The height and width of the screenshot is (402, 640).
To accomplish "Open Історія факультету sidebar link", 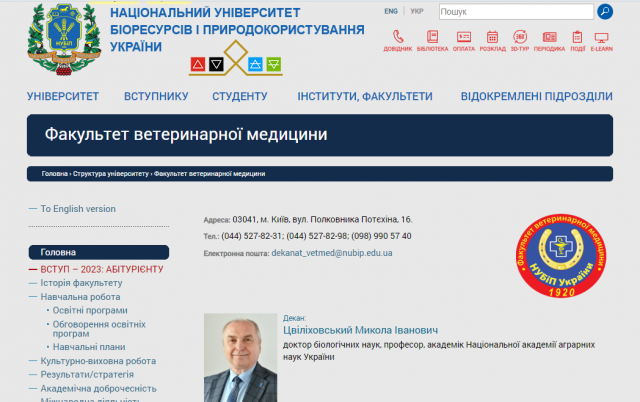I will pyautogui.click(x=81, y=283).
